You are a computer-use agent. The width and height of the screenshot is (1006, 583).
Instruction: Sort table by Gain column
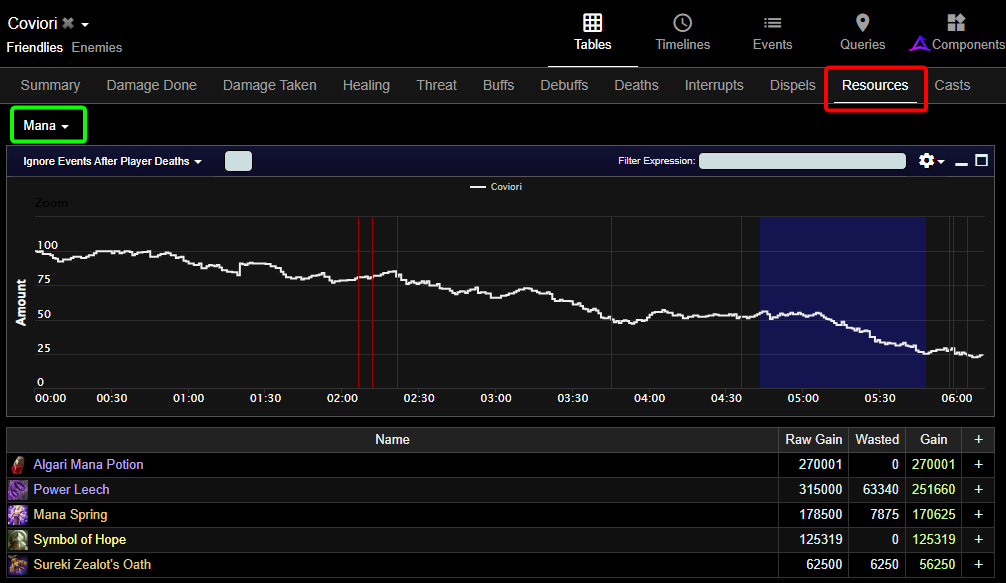pos(934,439)
